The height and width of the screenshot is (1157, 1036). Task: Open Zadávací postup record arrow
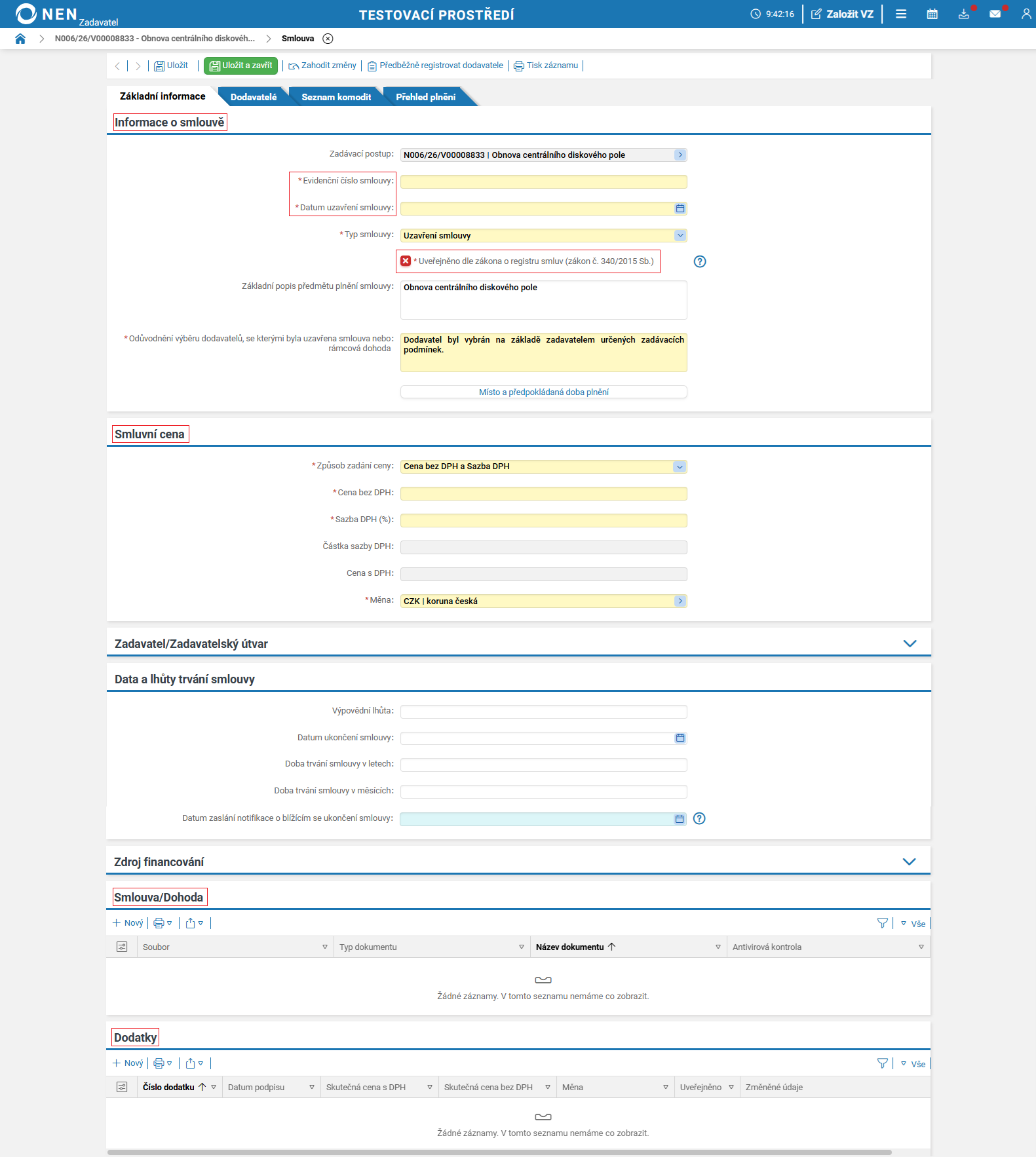[x=680, y=155]
